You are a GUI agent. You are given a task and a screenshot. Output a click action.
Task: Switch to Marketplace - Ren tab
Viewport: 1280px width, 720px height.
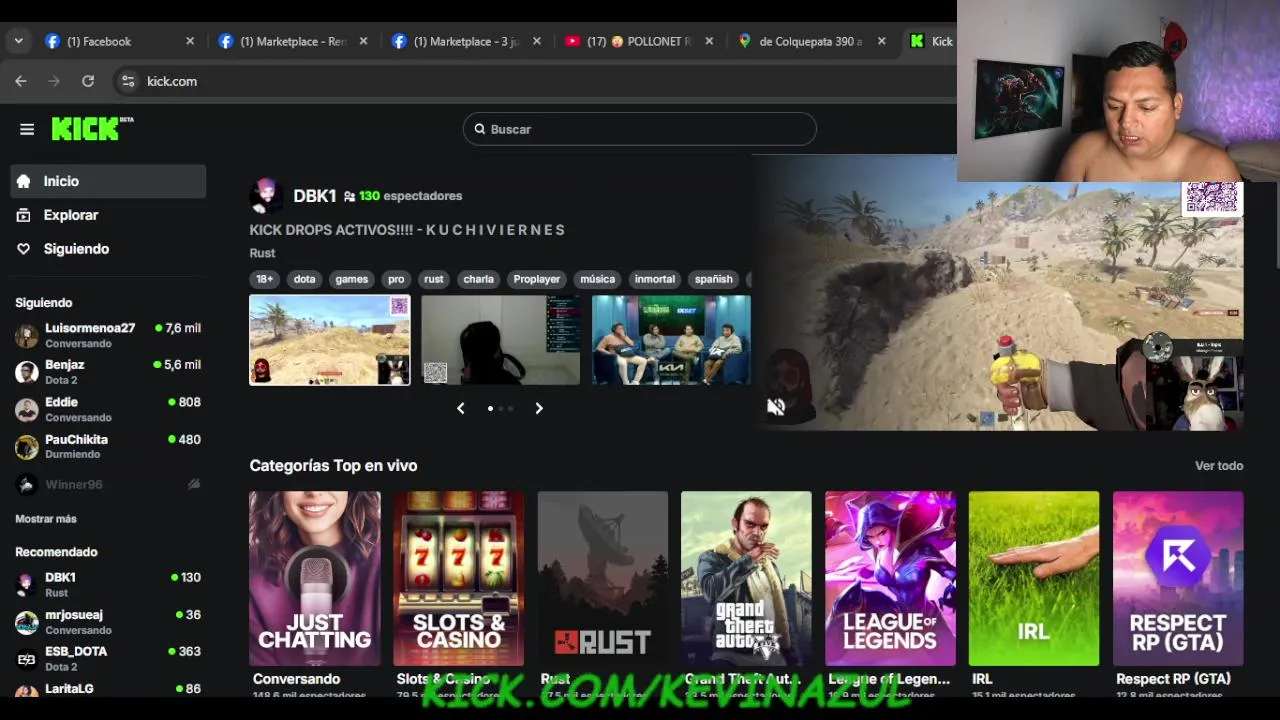[293, 41]
